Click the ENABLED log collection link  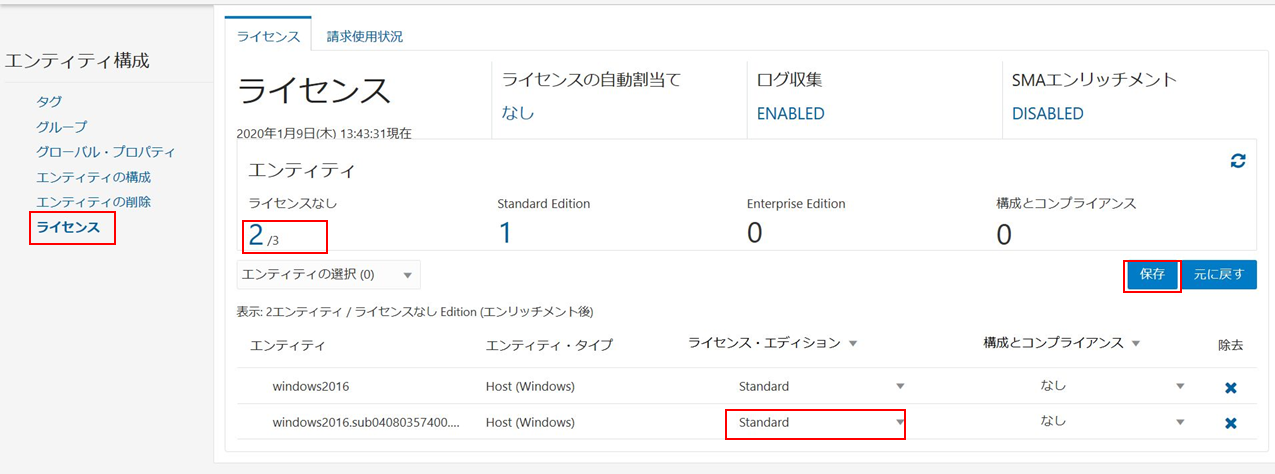(x=790, y=113)
